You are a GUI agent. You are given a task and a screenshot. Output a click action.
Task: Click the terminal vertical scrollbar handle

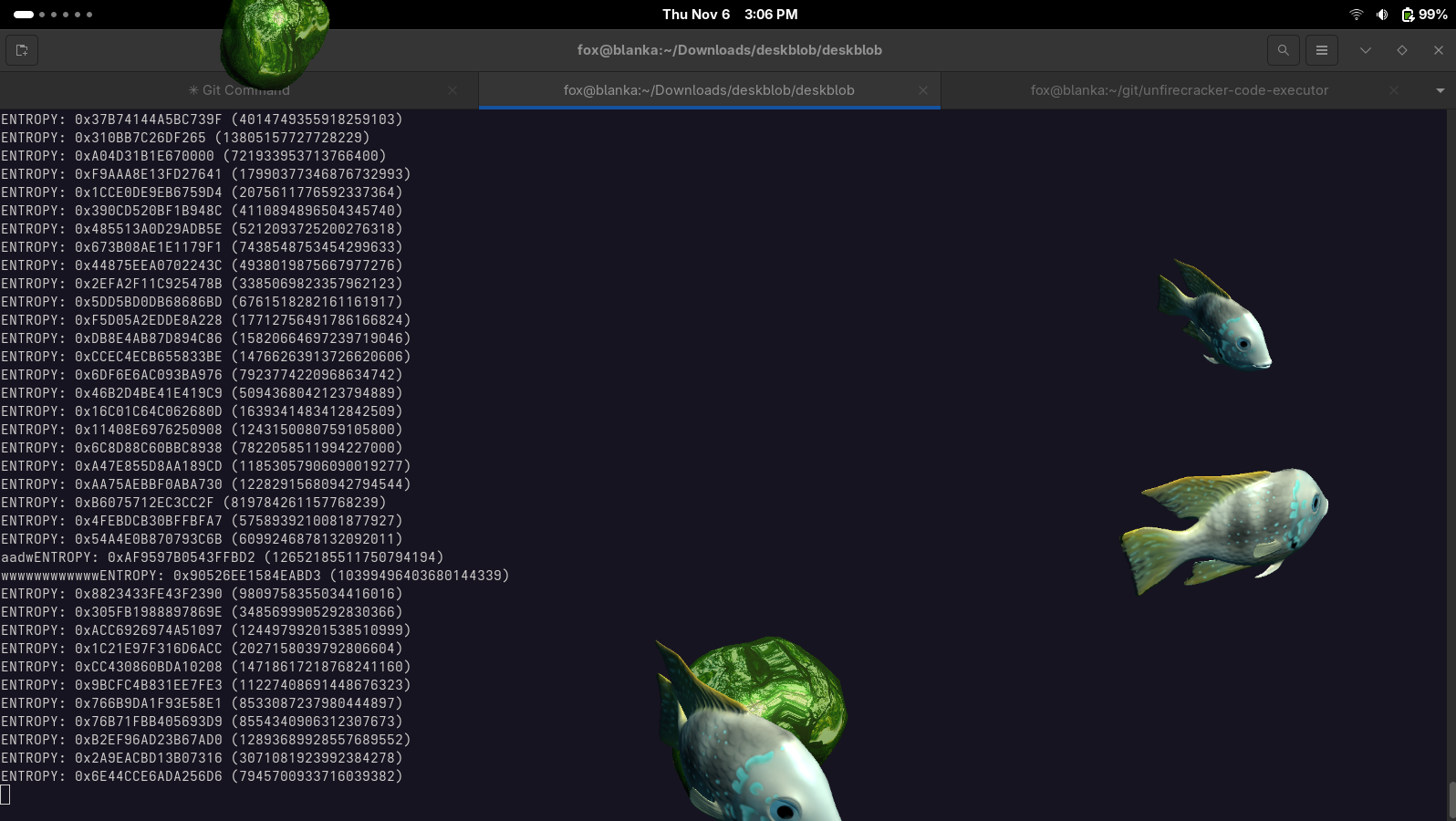(1451, 800)
